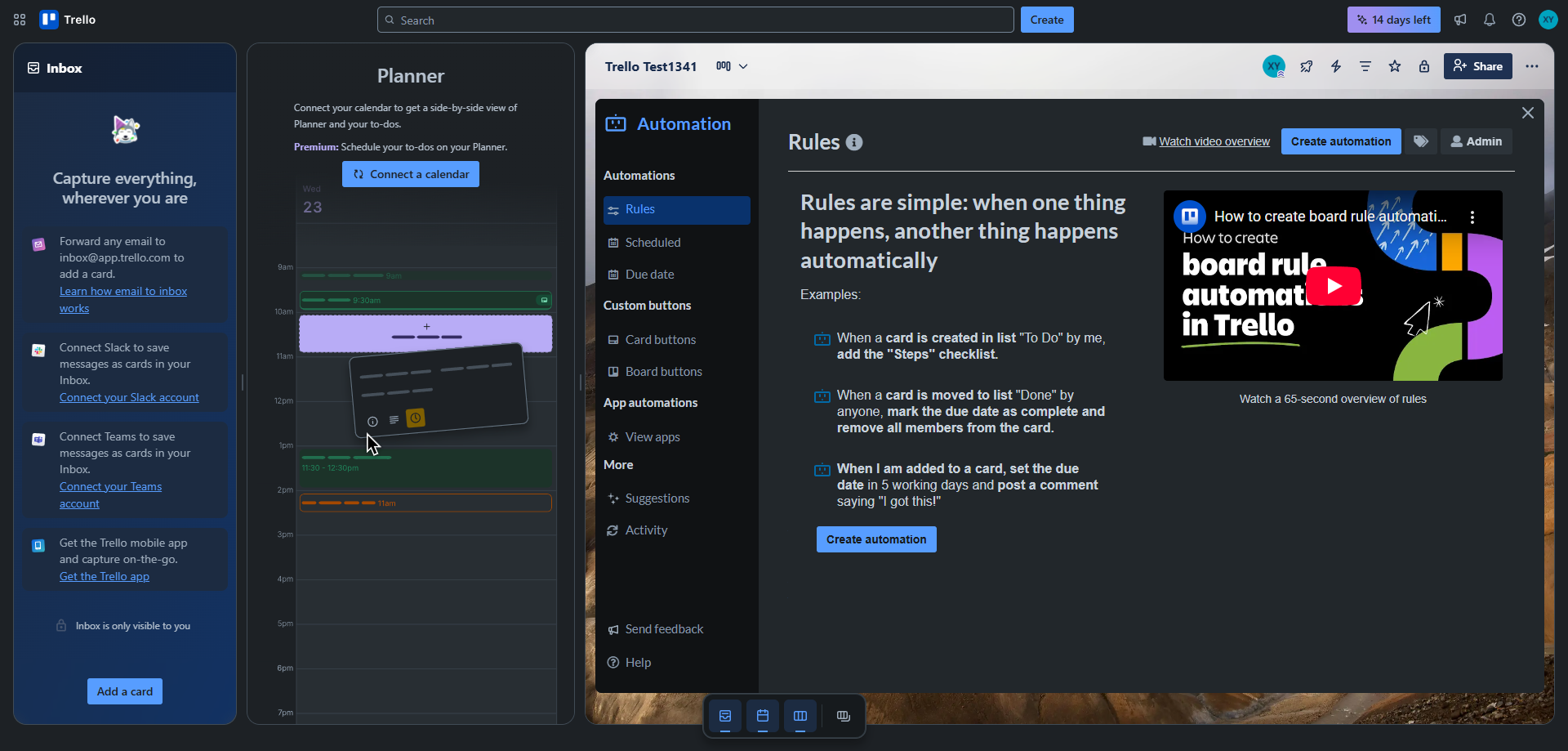Open View apps item
The height and width of the screenshot is (751, 1568).
point(677,437)
